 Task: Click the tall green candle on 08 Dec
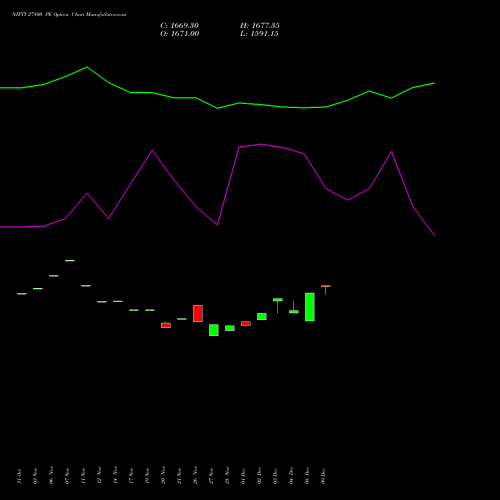(310, 307)
